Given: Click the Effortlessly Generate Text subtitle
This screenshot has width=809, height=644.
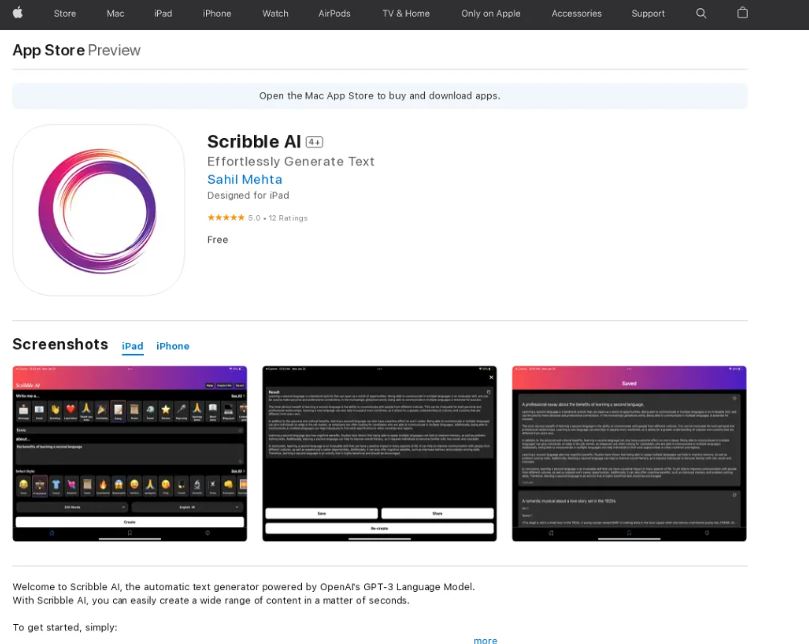Looking at the screenshot, I should 291,162.
